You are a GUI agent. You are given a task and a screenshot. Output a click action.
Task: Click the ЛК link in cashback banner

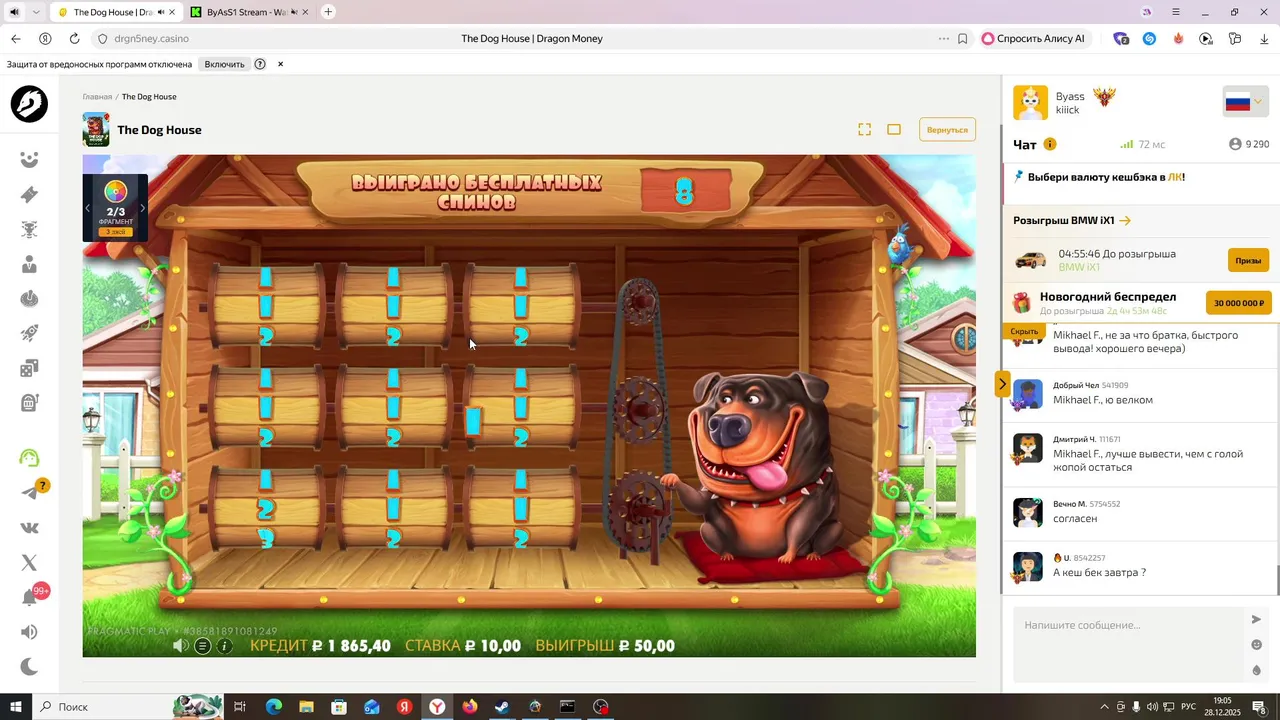(1176, 177)
